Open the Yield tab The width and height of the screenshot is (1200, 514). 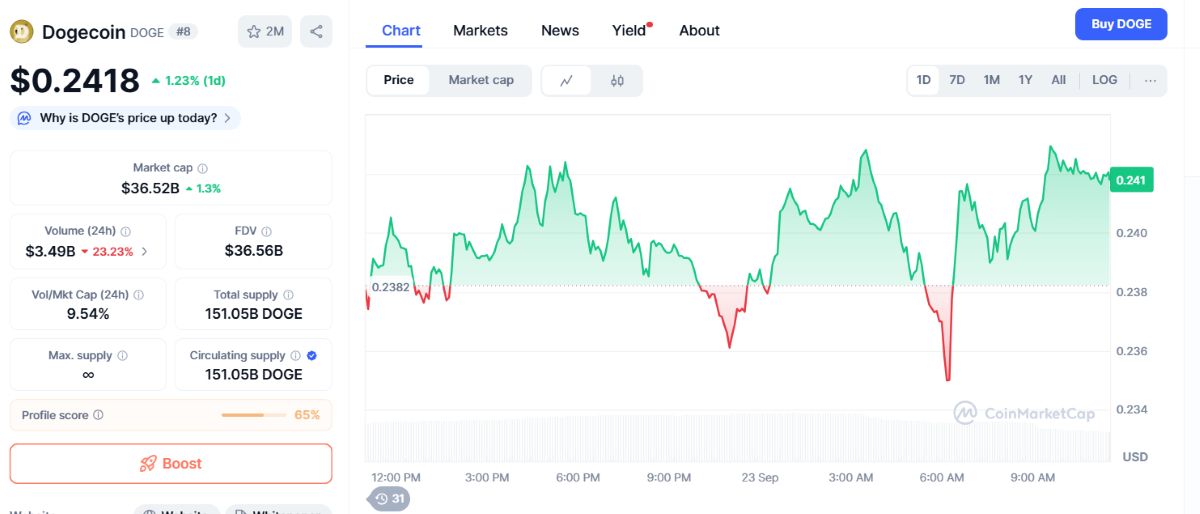(630, 30)
